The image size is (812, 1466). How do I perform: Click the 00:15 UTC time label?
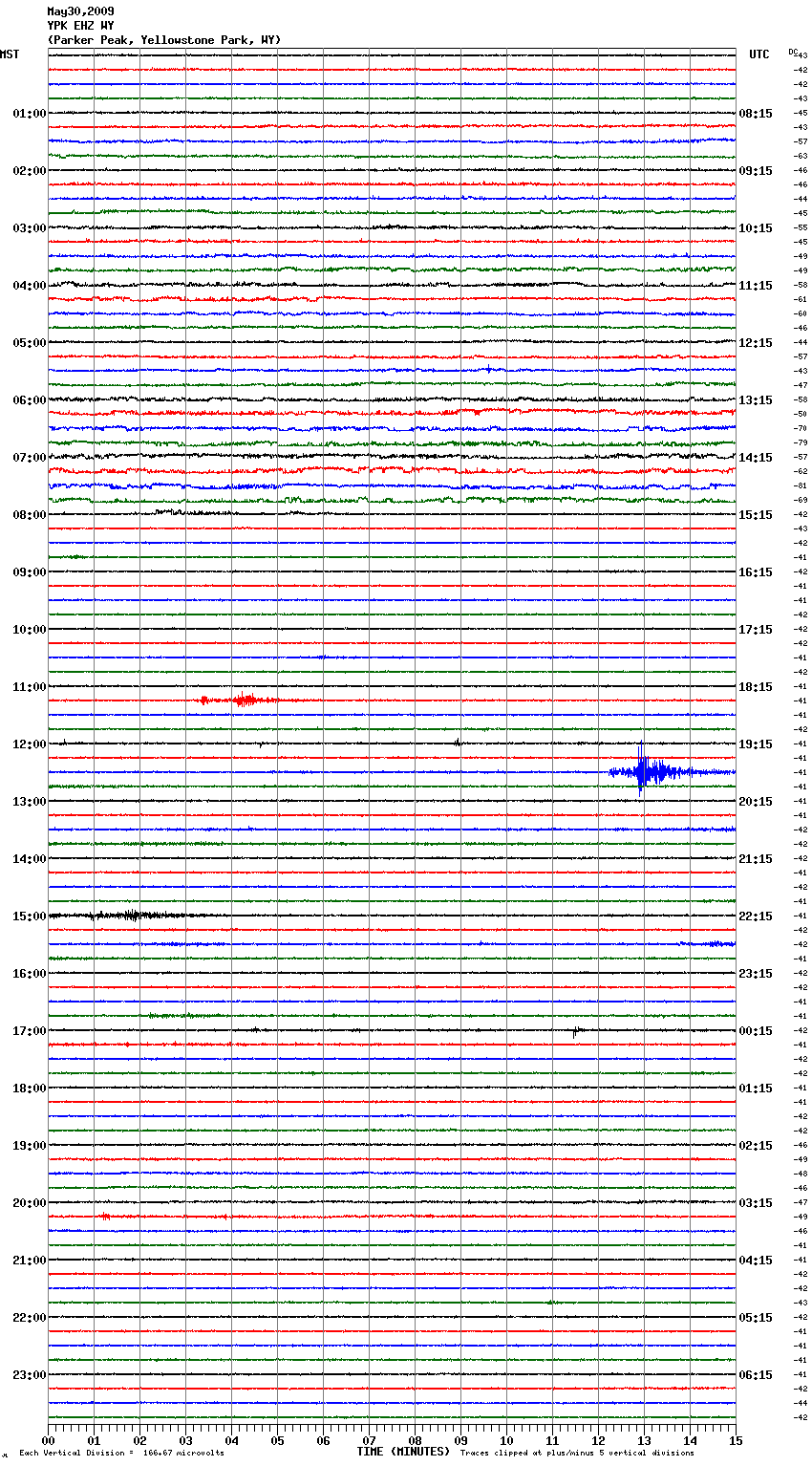click(756, 1031)
